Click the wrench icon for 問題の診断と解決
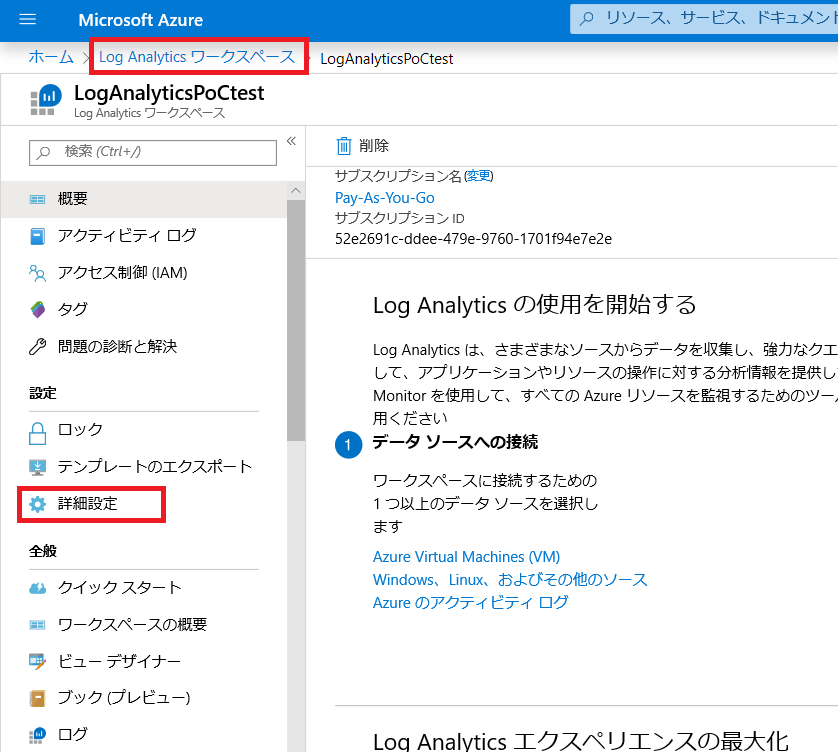Image resolution: width=838 pixels, height=752 pixels. coord(37,347)
